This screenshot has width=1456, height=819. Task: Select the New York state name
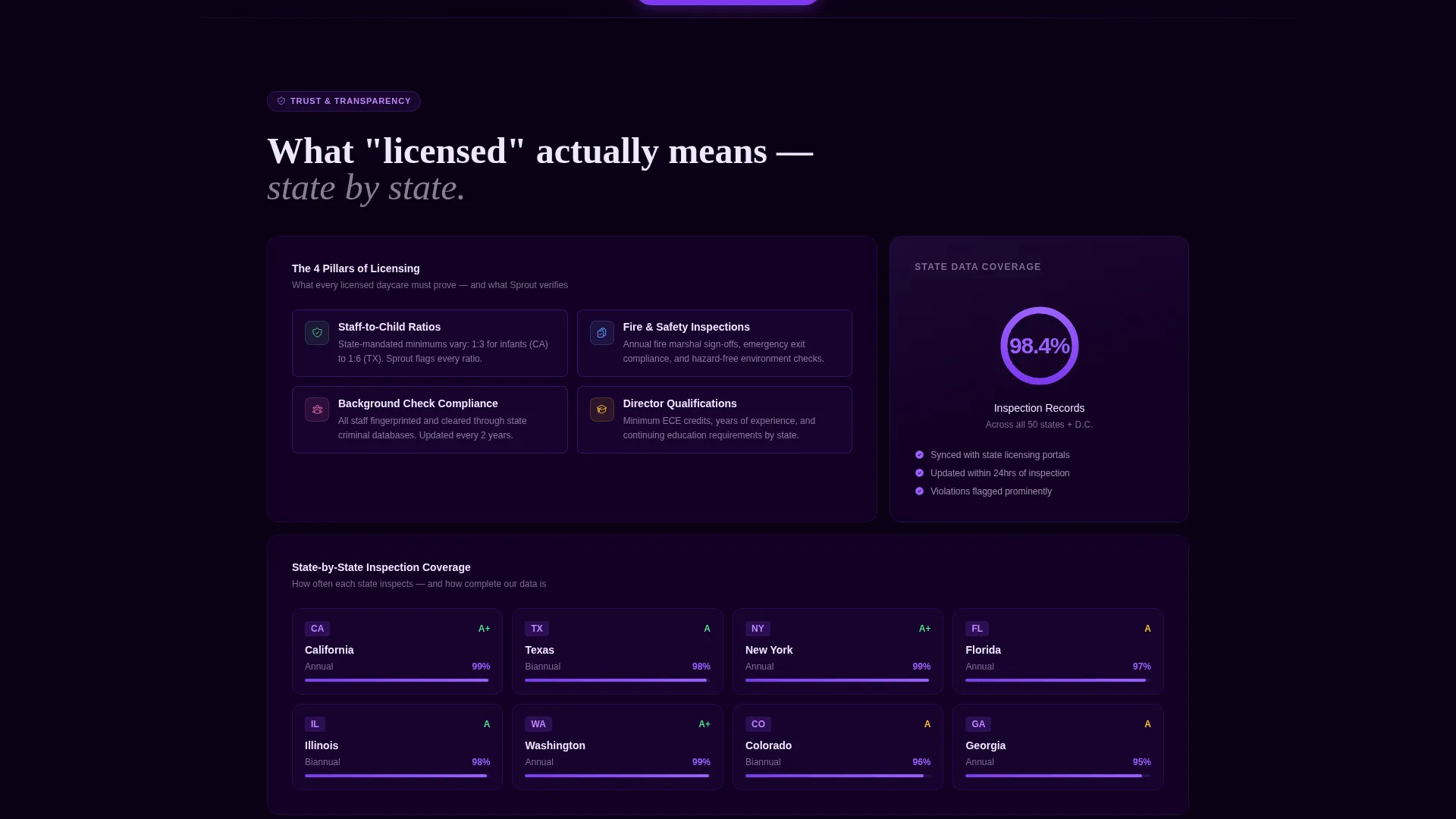click(769, 650)
